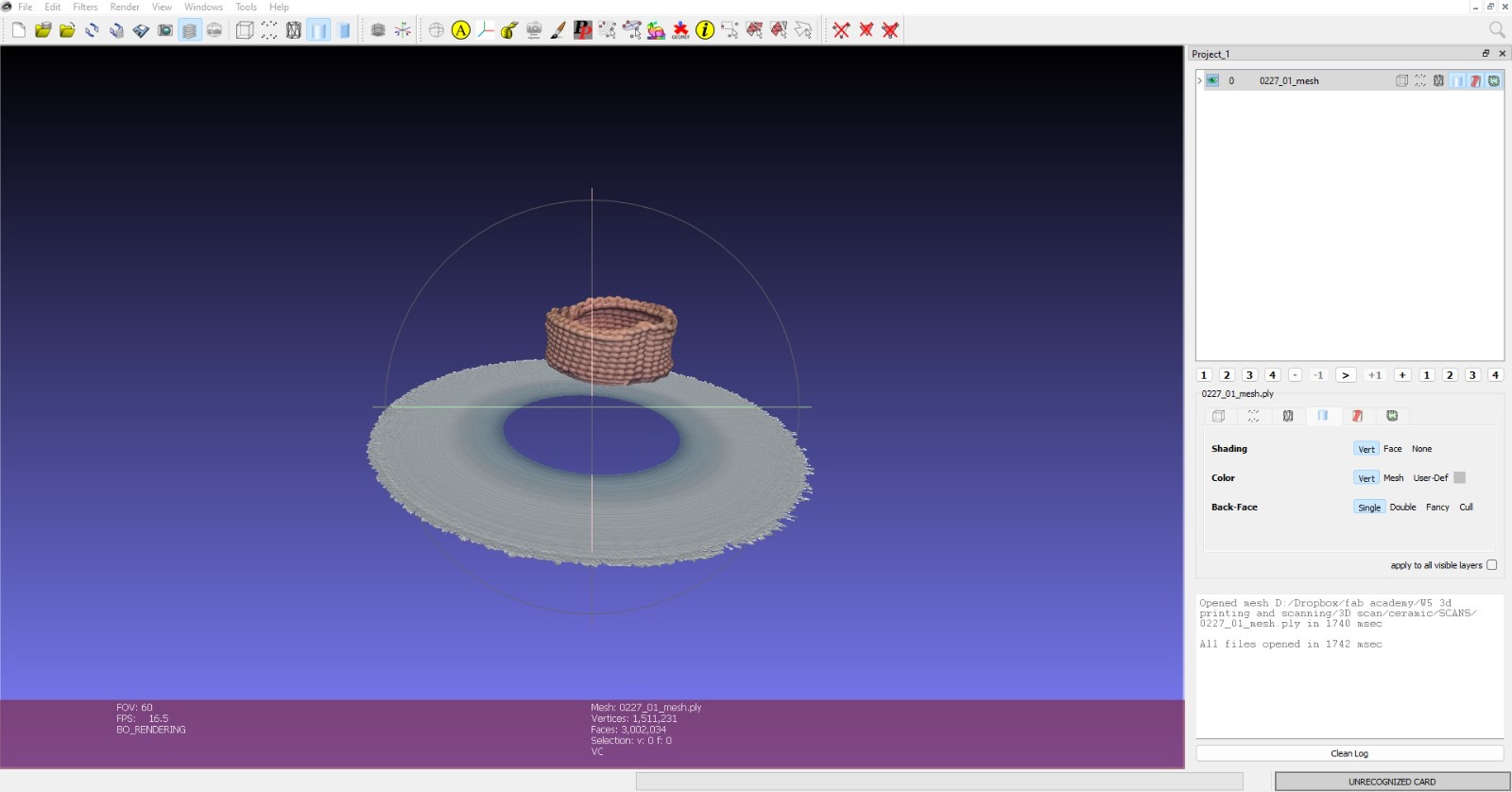
Task: Toggle points icon in 0227_01_mesh layer row
Action: click(x=1420, y=81)
